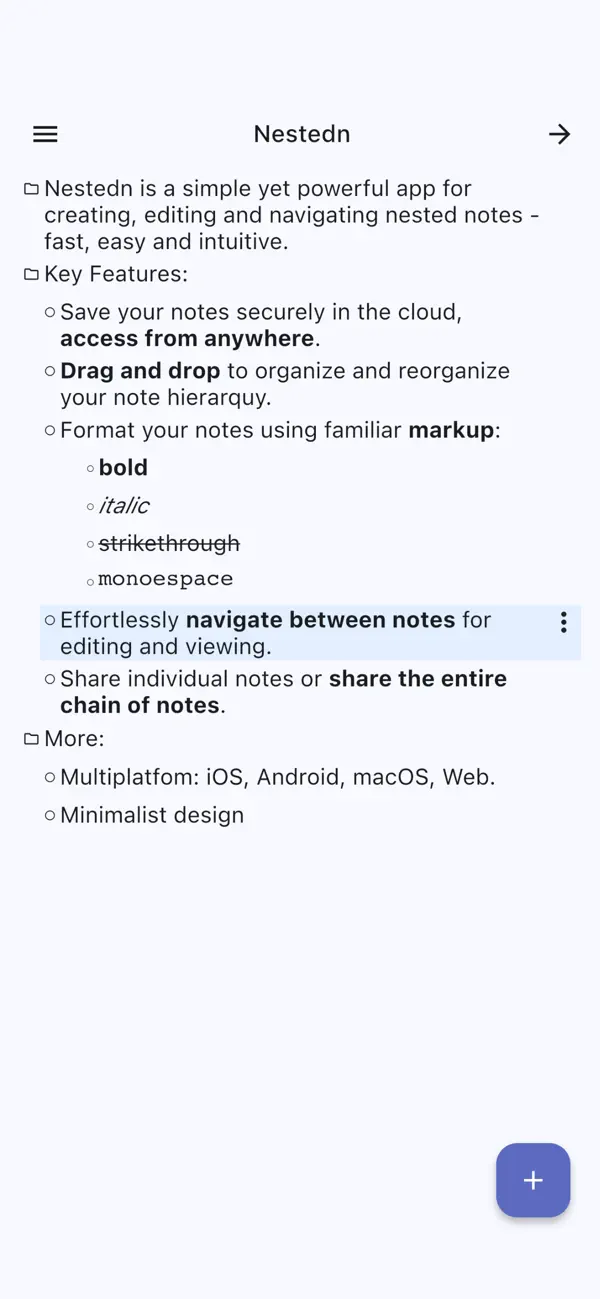This screenshot has width=600, height=1299.
Task: Click the circle bullet beside 'bold'
Action: [88, 467]
